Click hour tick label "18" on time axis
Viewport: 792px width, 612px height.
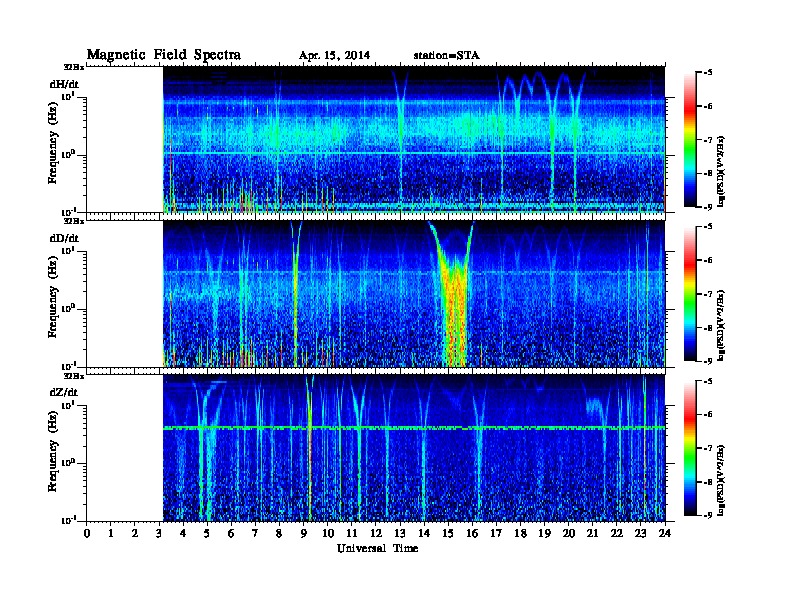point(520,534)
